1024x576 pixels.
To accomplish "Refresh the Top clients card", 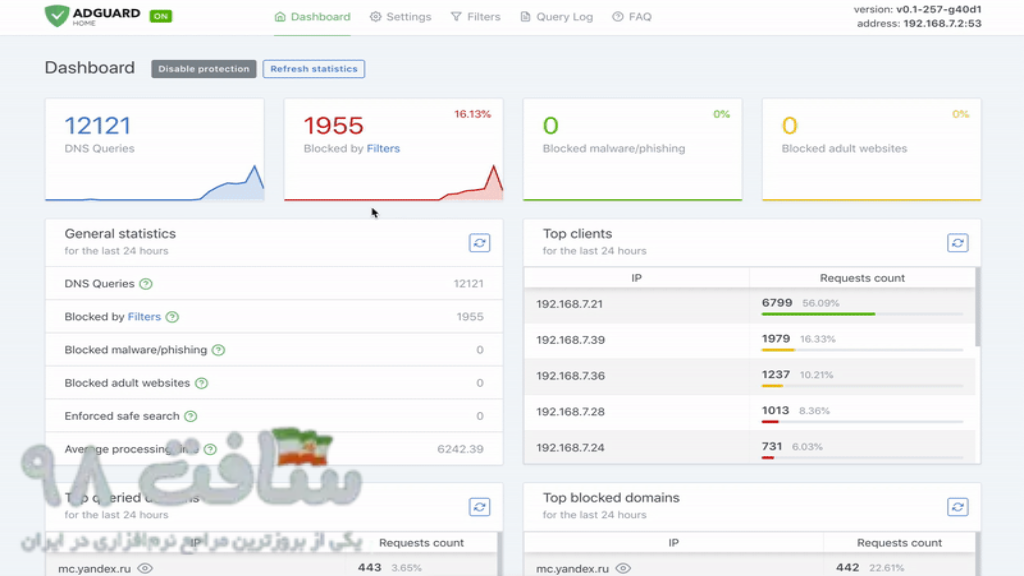I will pos(957,243).
